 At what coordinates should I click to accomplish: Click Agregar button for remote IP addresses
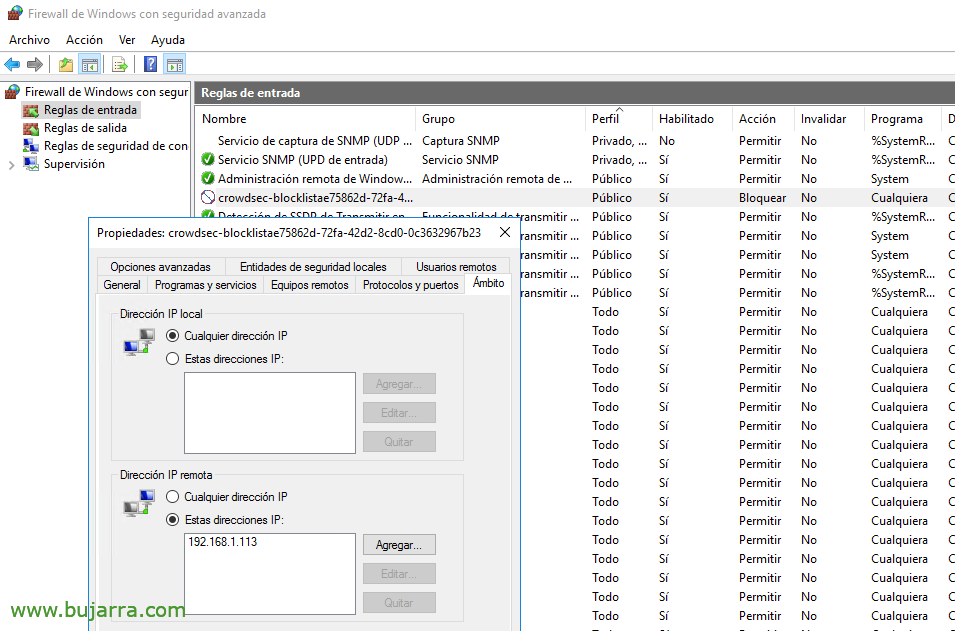point(399,545)
